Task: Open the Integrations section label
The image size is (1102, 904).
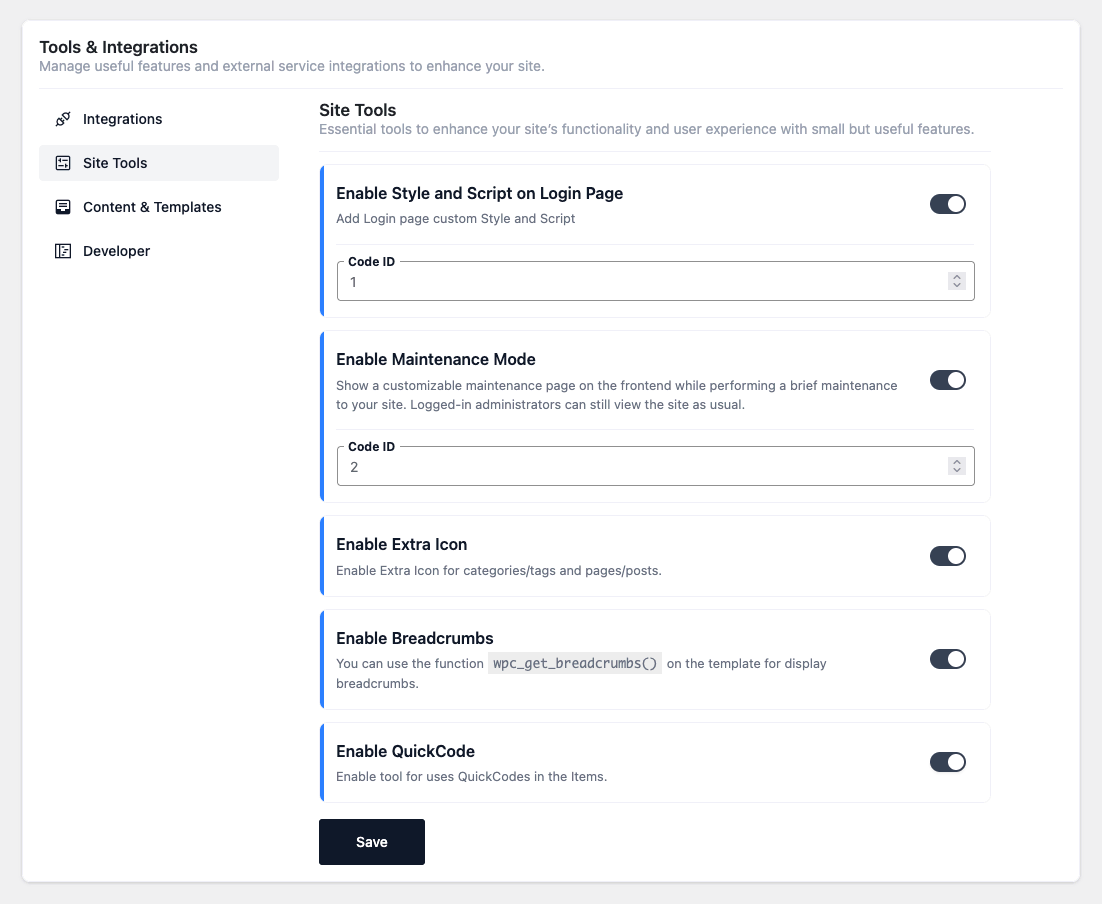Action: (122, 119)
